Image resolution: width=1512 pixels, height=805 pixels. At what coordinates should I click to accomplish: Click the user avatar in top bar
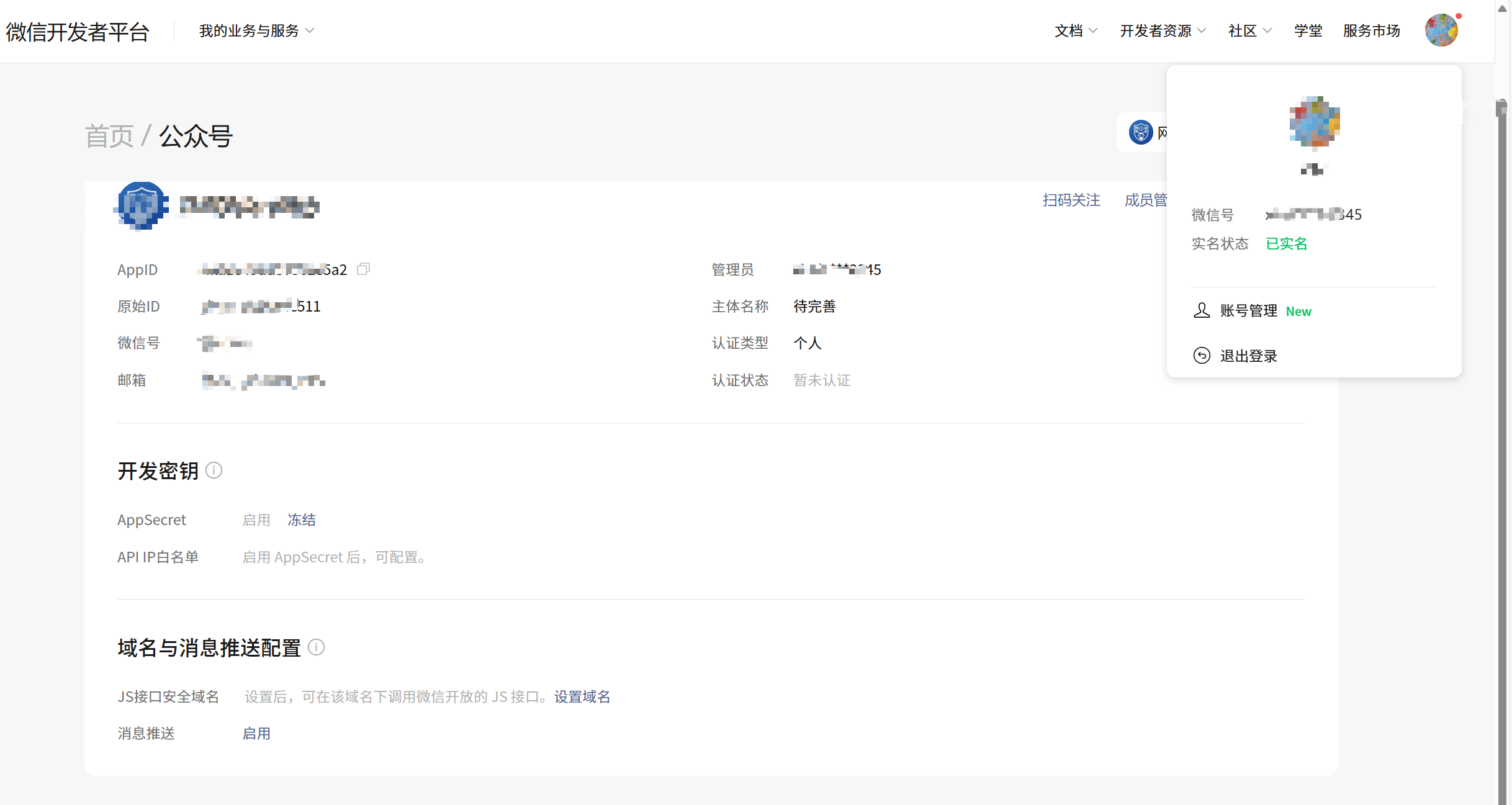(1441, 30)
